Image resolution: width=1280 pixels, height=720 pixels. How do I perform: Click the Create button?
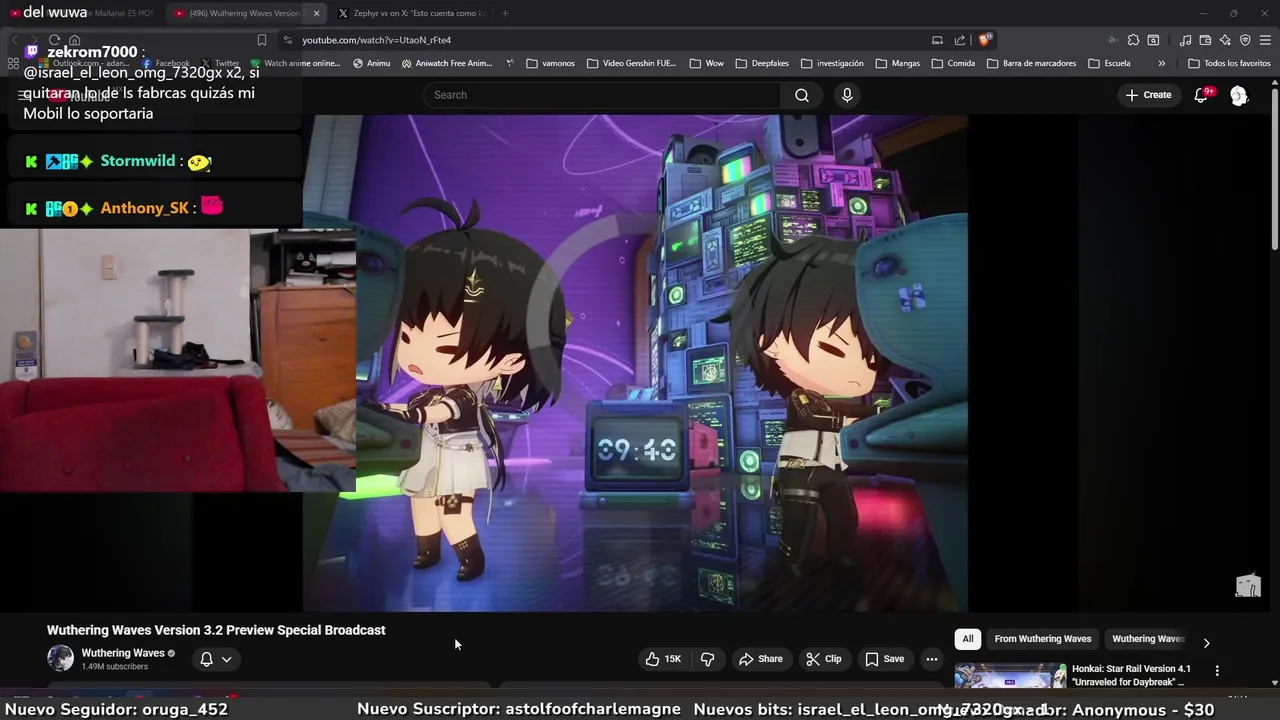[x=1148, y=95]
